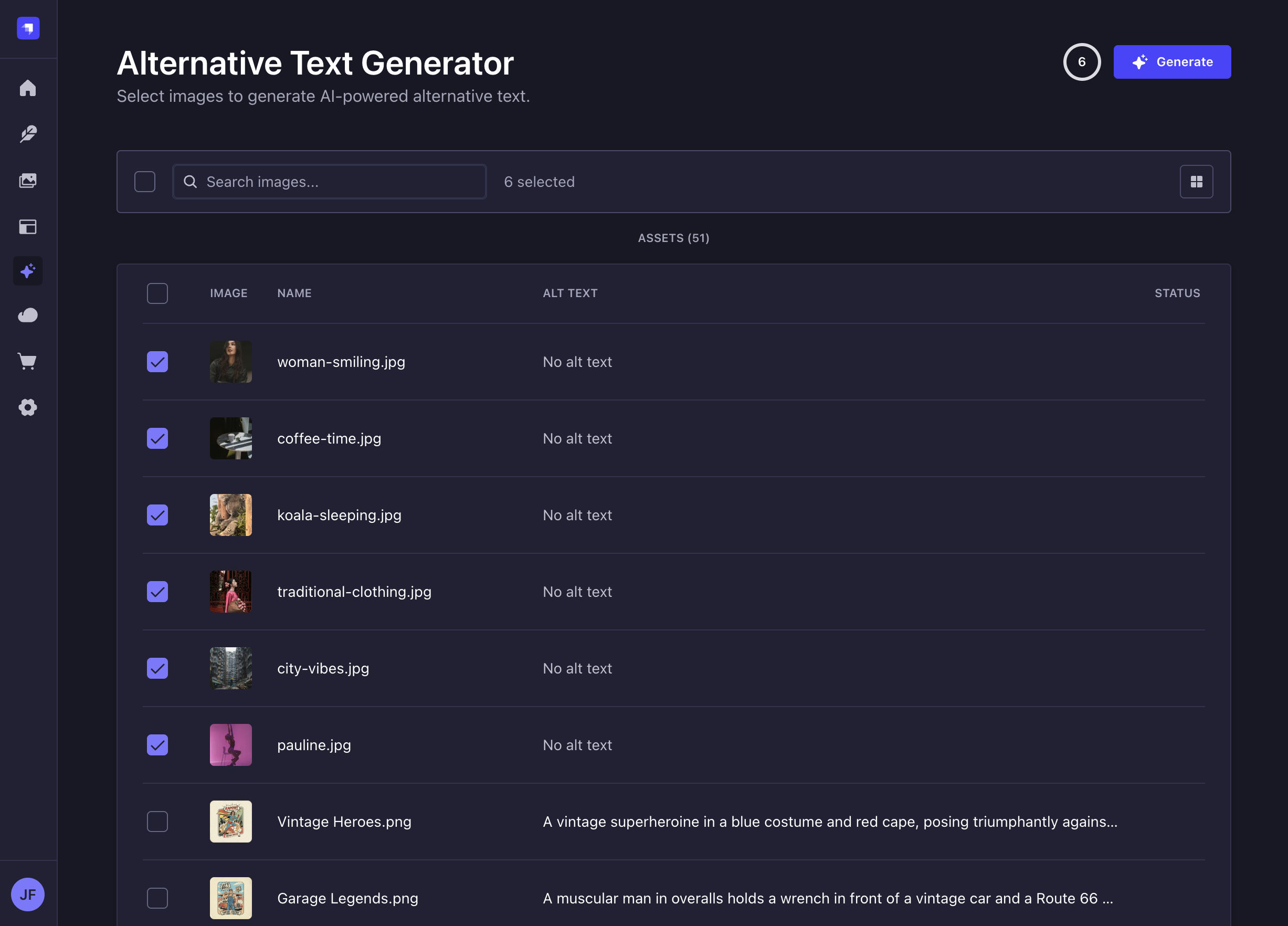The width and height of the screenshot is (1288, 926).
Task: Open Content Manager feather icon
Action: tap(28, 134)
